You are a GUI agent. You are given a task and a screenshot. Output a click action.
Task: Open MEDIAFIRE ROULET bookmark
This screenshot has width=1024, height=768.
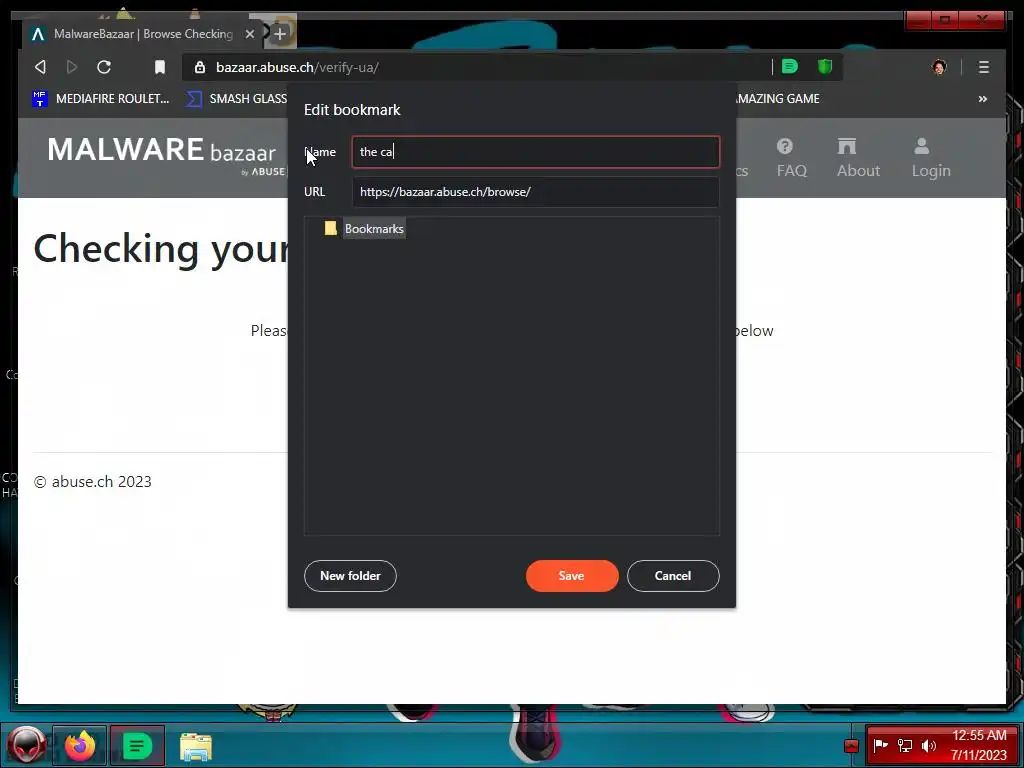(x=101, y=99)
